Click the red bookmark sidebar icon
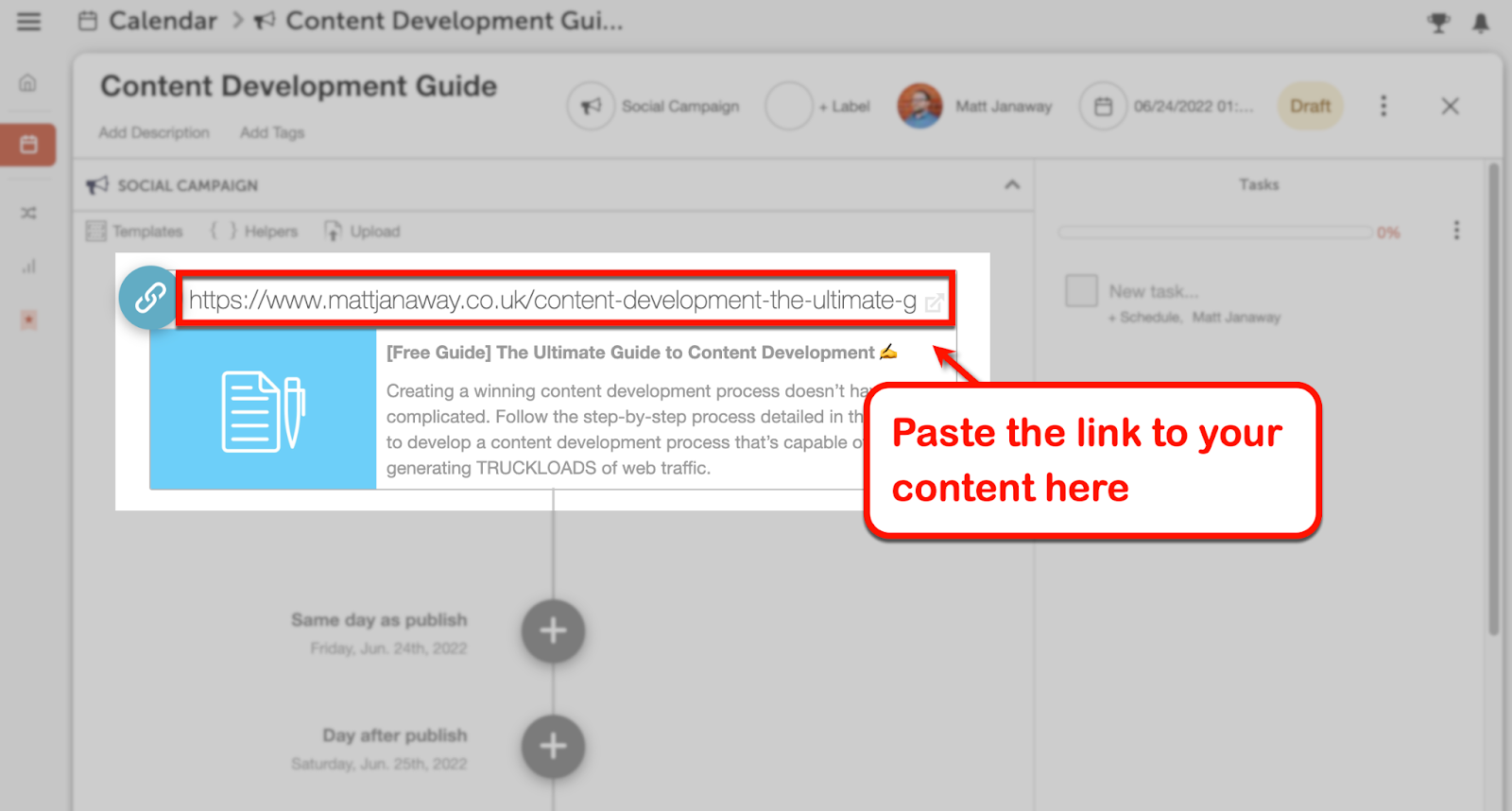Screen dimensions: 1512x811 tap(28, 320)
